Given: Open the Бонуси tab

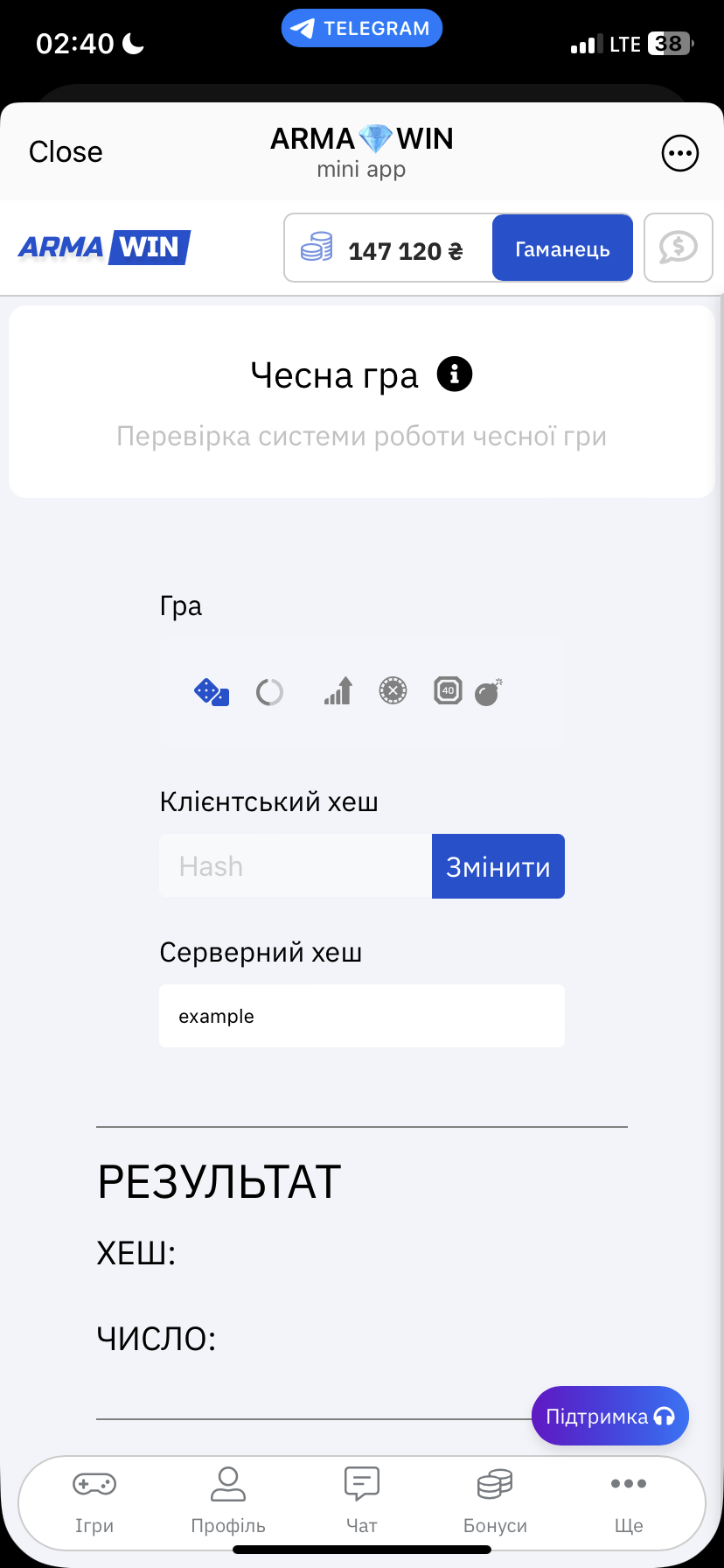Looking at the screenshot, I should [x=495, y=1501].
